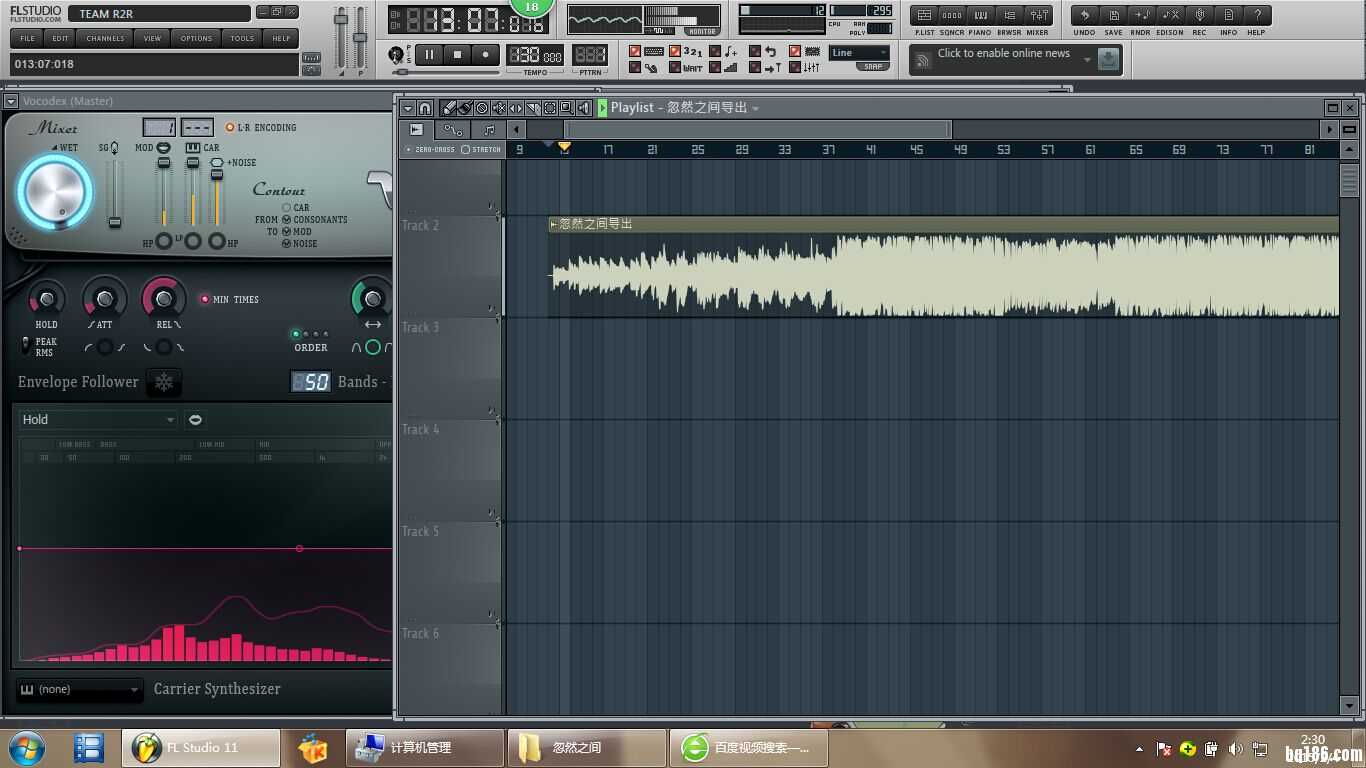The width and height of the screenshot is (1366, 768).
Task: Expand the online news dropdown arrow
Action: click(1087, 60)
